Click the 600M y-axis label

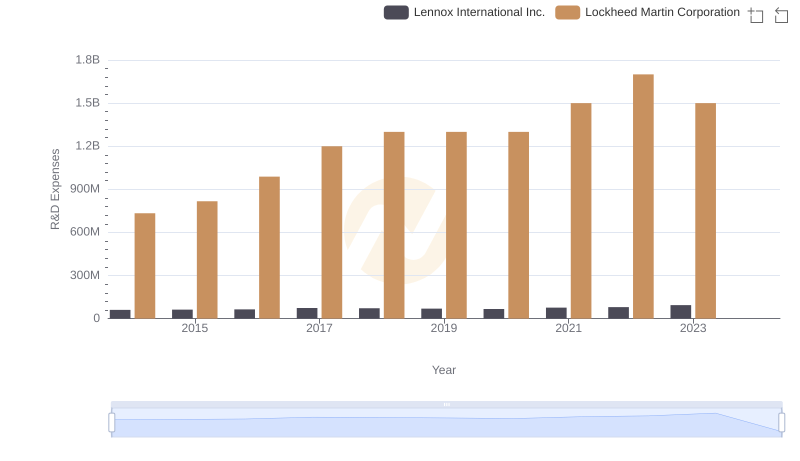point(85,232)
